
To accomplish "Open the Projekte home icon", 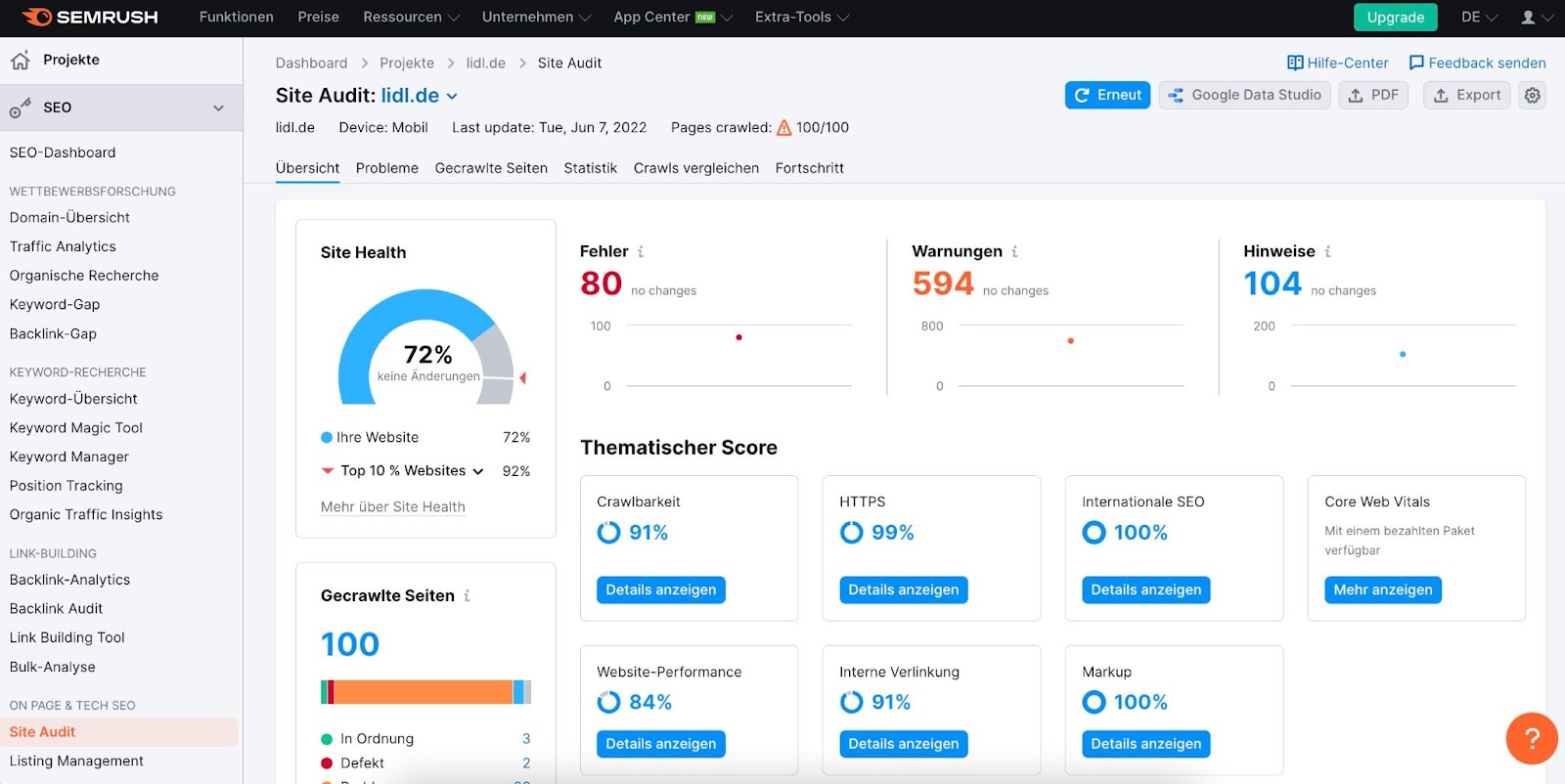I will pyautogui.click(x=21, y=61).
